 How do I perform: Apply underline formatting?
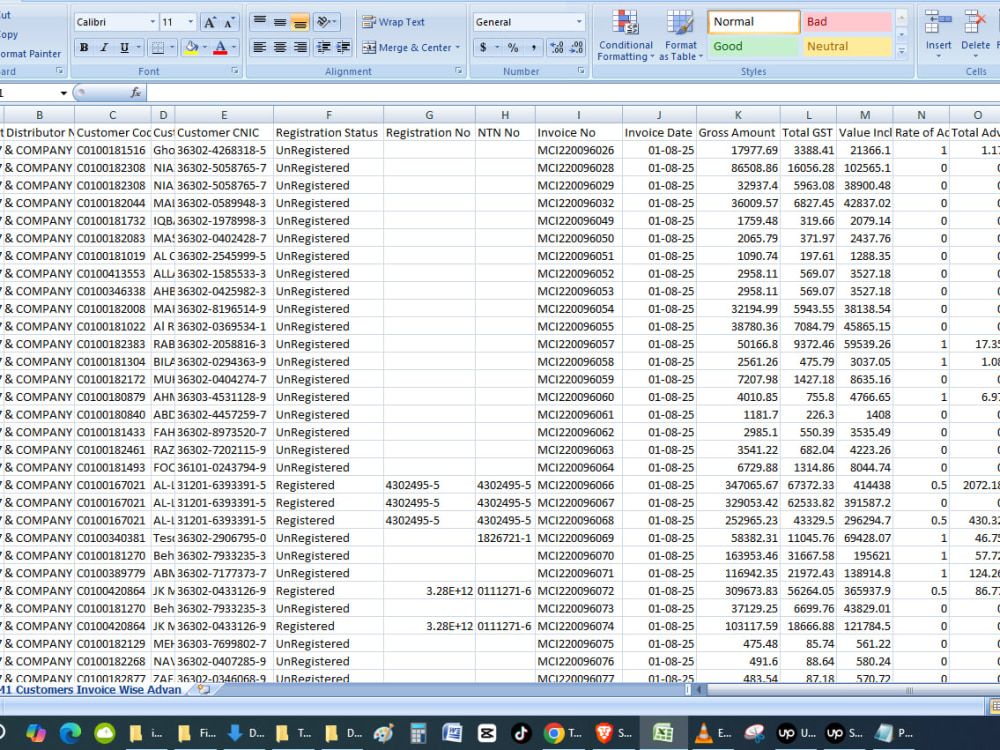click(x=124, y=48)
